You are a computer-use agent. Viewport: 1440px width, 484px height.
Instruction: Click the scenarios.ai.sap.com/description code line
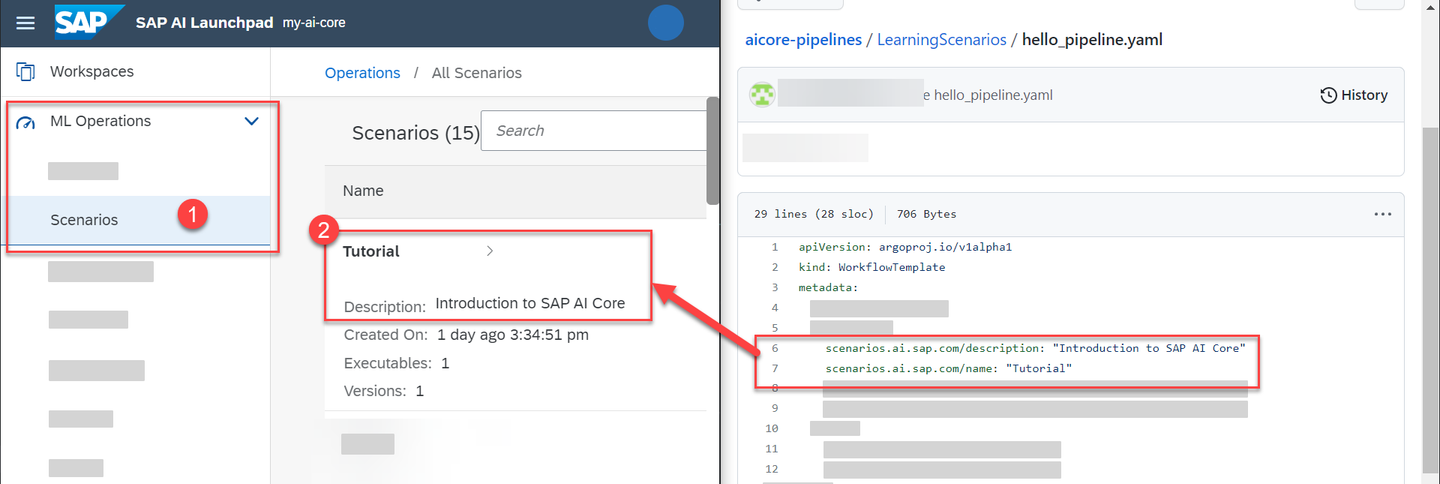(1035, 348)
